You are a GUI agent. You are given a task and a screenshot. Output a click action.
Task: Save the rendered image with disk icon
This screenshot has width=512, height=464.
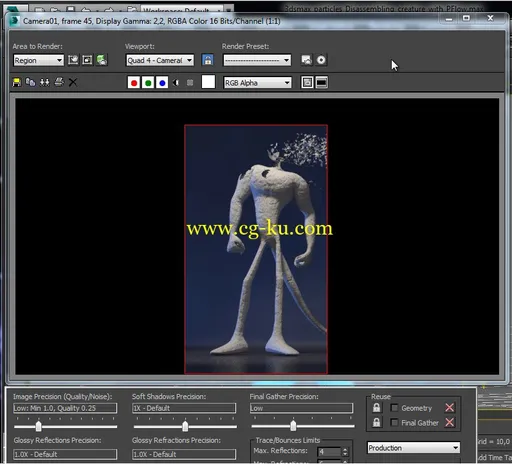tap(17, 82)
